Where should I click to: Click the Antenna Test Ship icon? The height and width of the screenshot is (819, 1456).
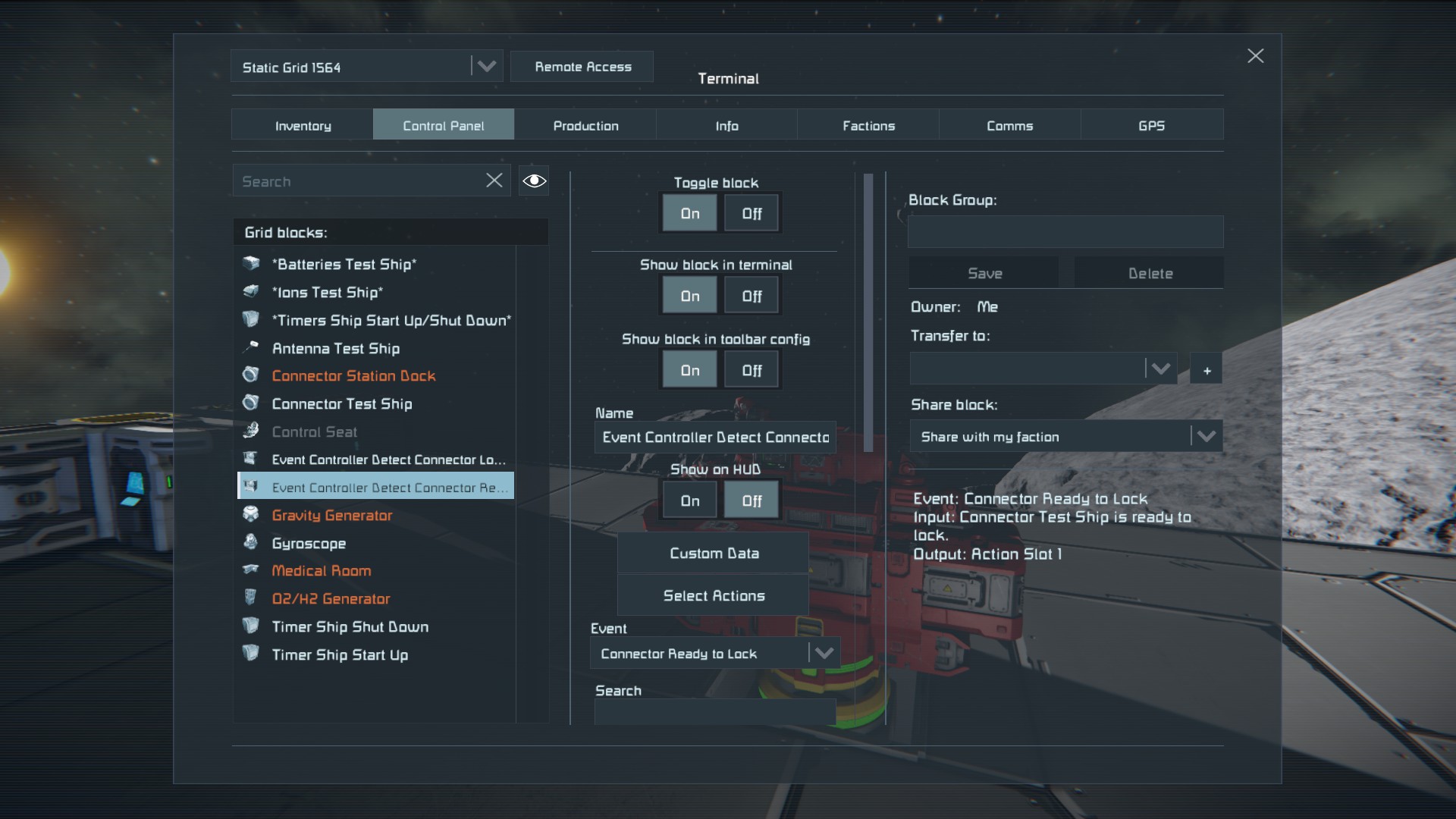pyautogui.click(x=251, y=347)
